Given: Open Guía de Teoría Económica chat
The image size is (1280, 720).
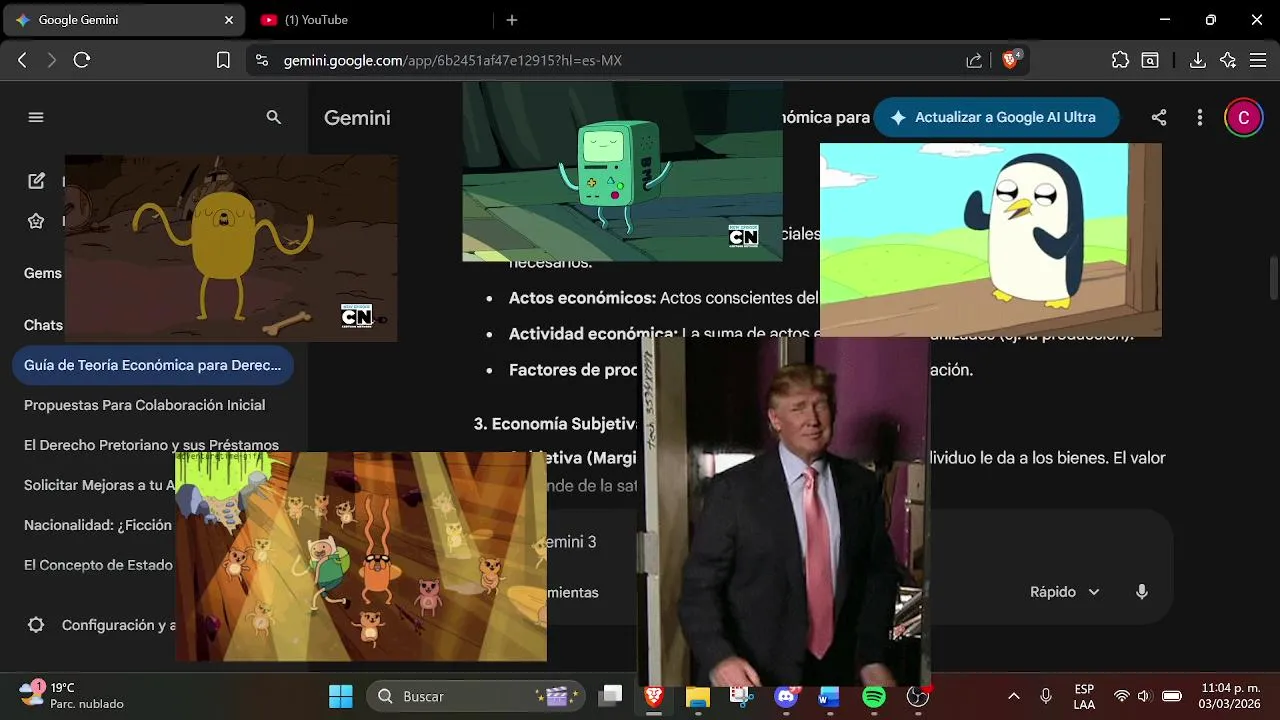Looking at the screenshot, I should coord(152,365).
